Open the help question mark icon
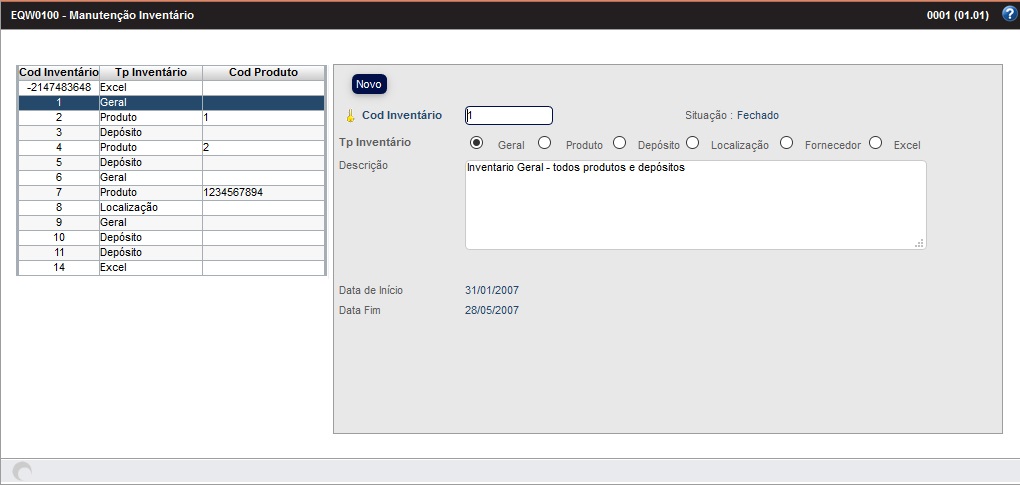Image resolution: width=1020 pixels, height=485 pixels. pos(1009,14)
